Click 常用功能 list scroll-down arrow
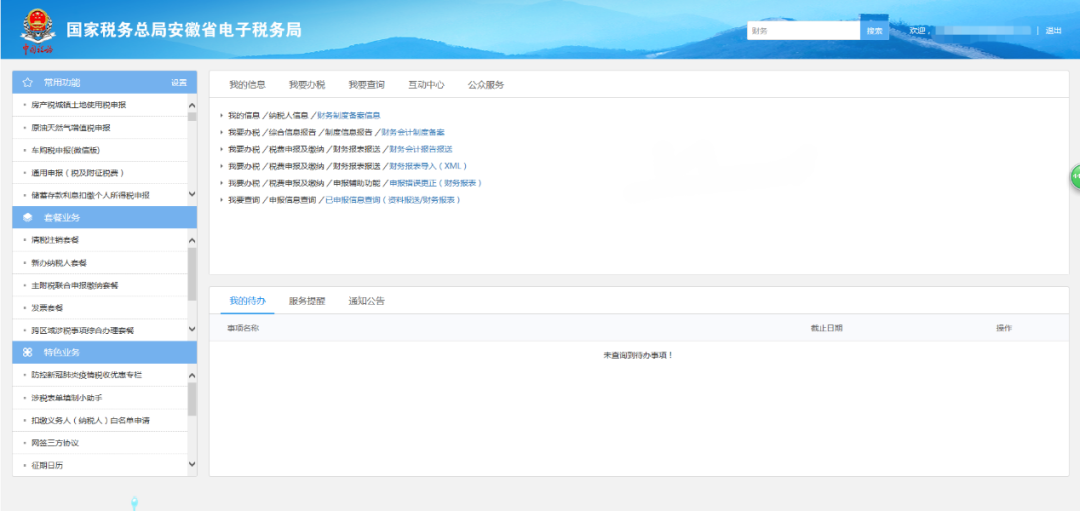1080x511 pixels. pos(191,195)
